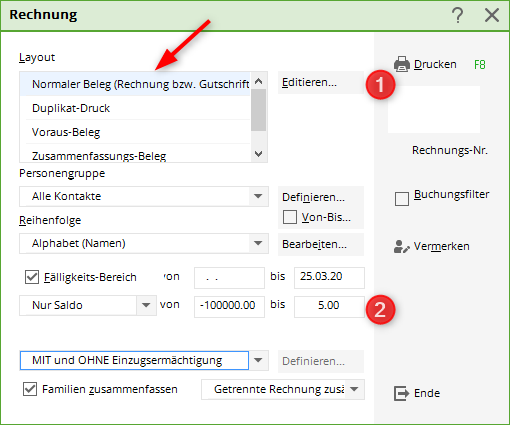
Task: Click the layout list scroll-down arrow
Action: [x=258, y=154]
